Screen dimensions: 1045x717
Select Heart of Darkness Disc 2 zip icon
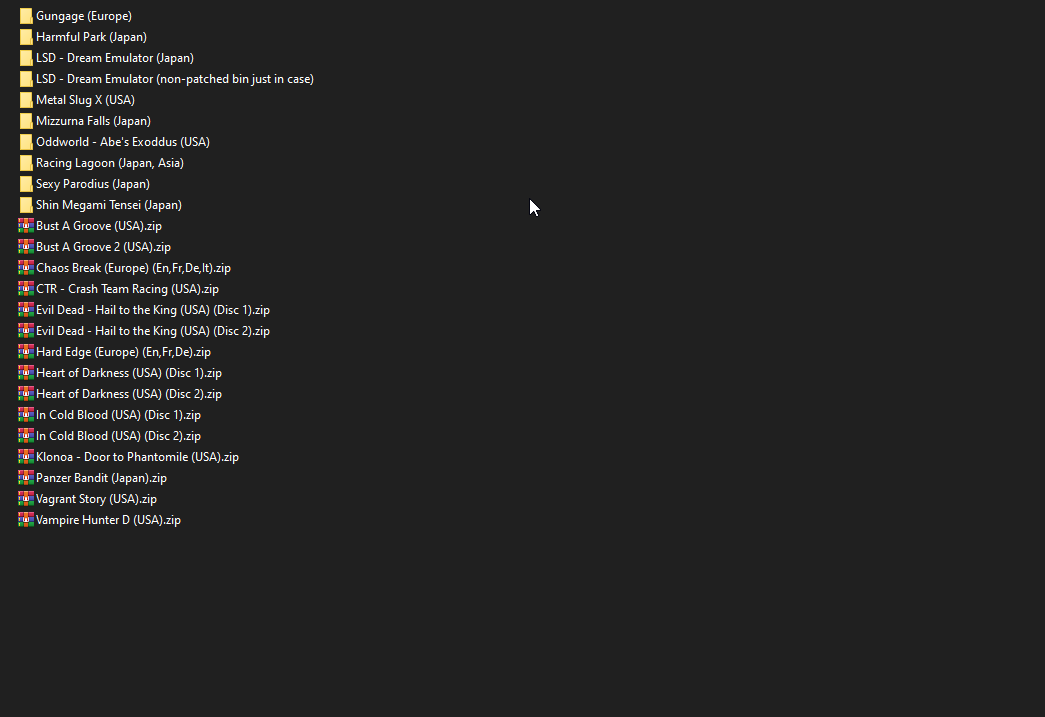click(26, 394)
